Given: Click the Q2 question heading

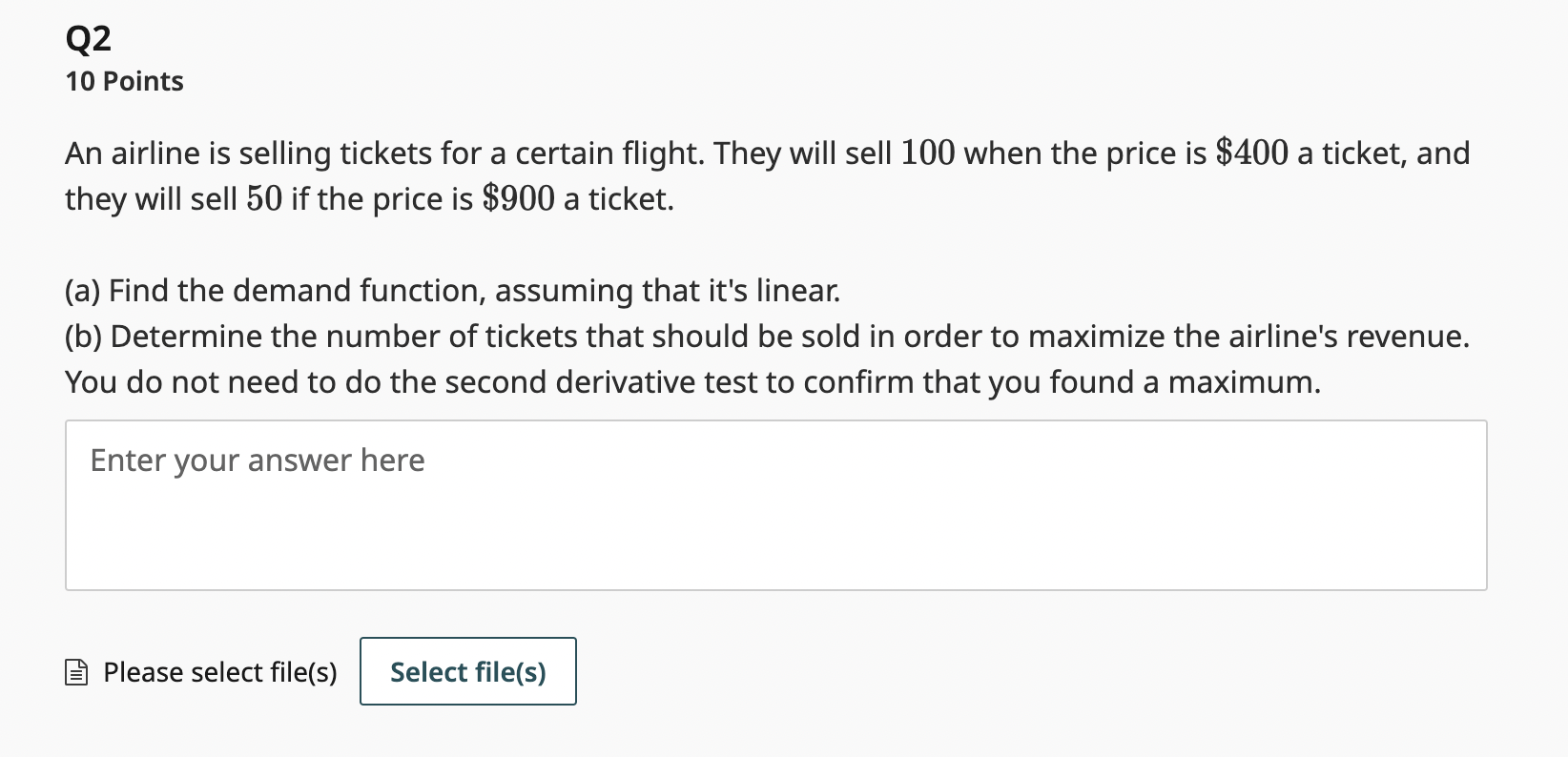Looking at the screenshot, I should click(89, 39).
